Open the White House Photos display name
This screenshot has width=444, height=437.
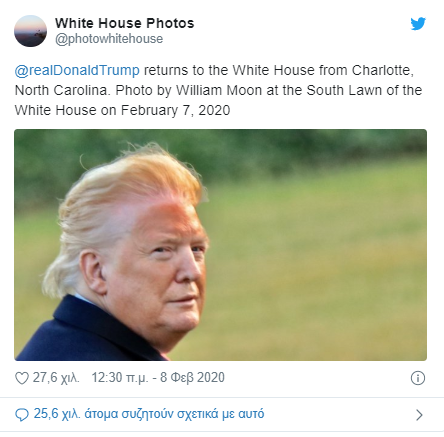pyautogui.click(x=125, y=23)
